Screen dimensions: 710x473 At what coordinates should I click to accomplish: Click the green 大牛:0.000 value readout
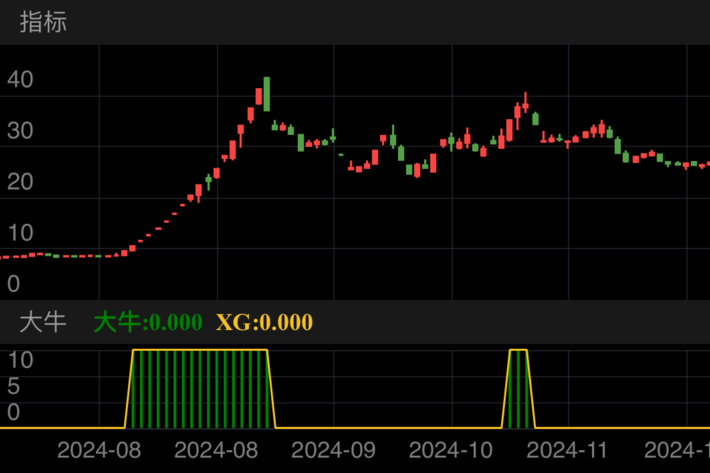(x=147, y=322)
